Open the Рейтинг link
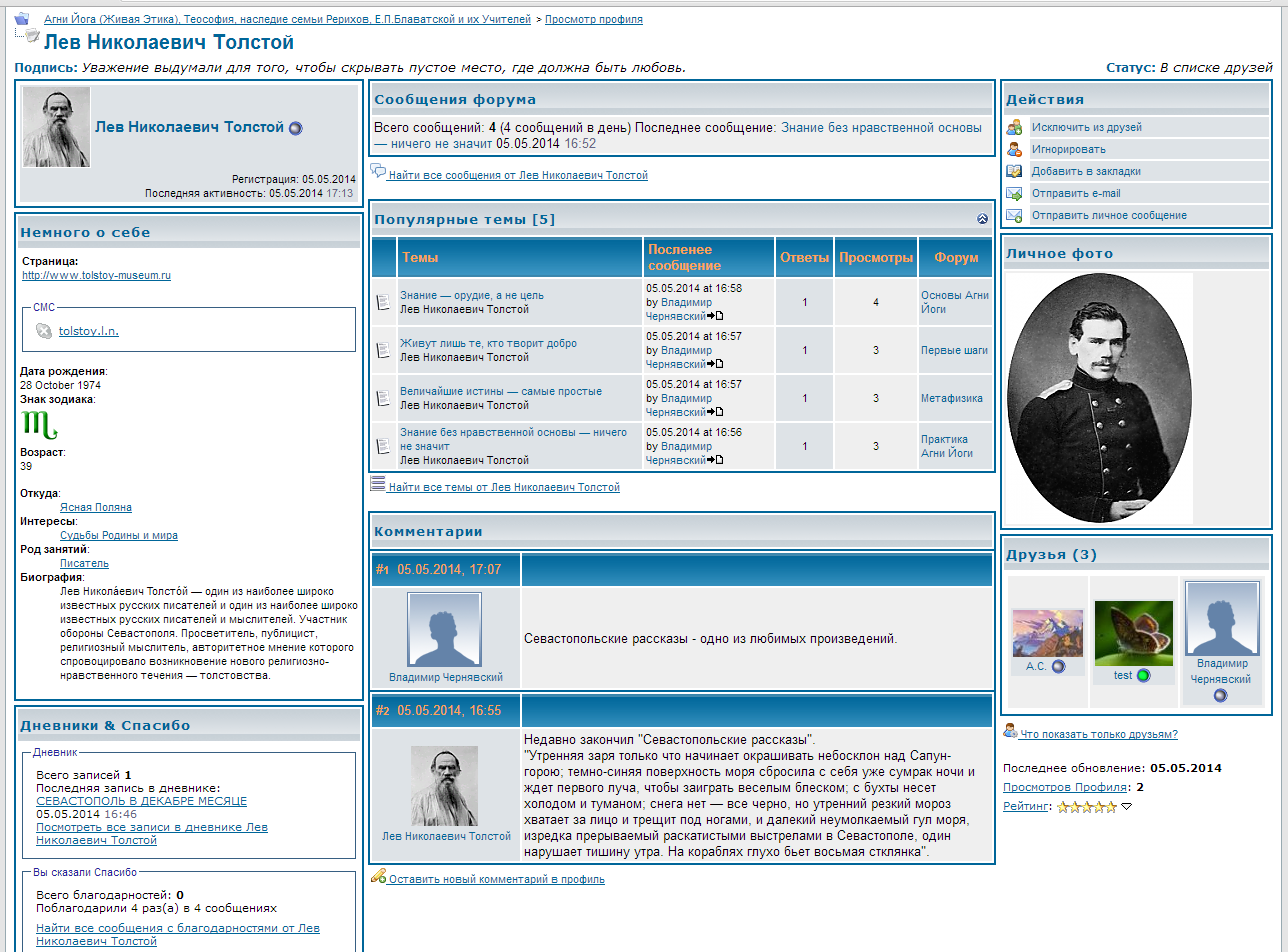Screen dimensions: 1288x952 [1025, 806]
